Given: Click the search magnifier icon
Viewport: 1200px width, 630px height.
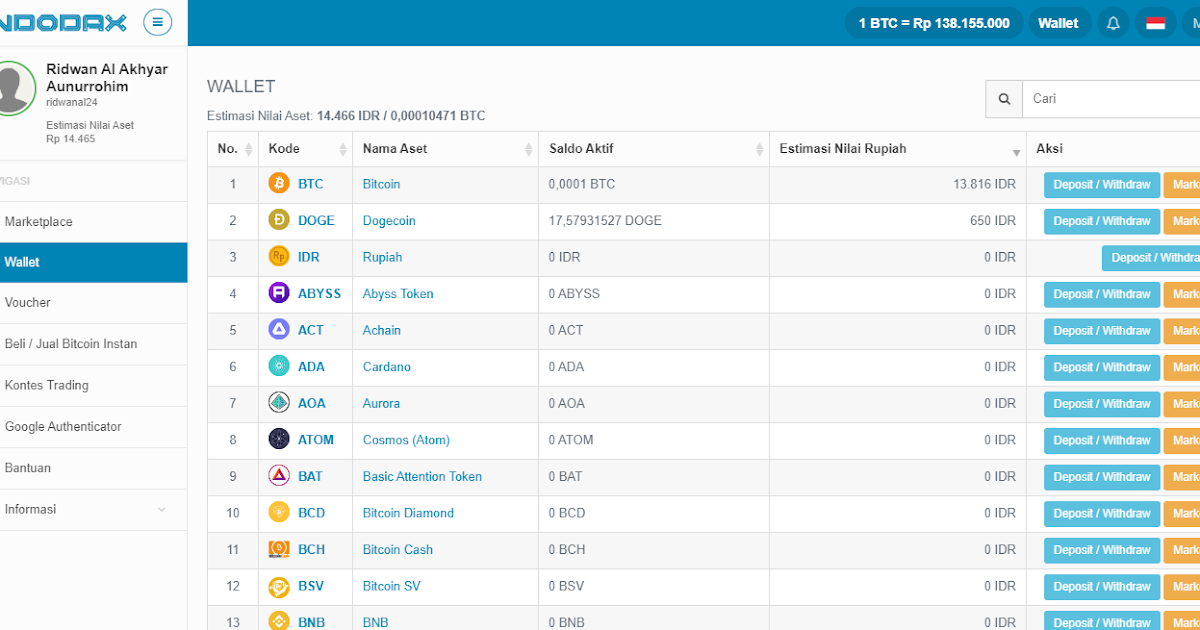Looking at the screenshot, I should point(1004,99).
